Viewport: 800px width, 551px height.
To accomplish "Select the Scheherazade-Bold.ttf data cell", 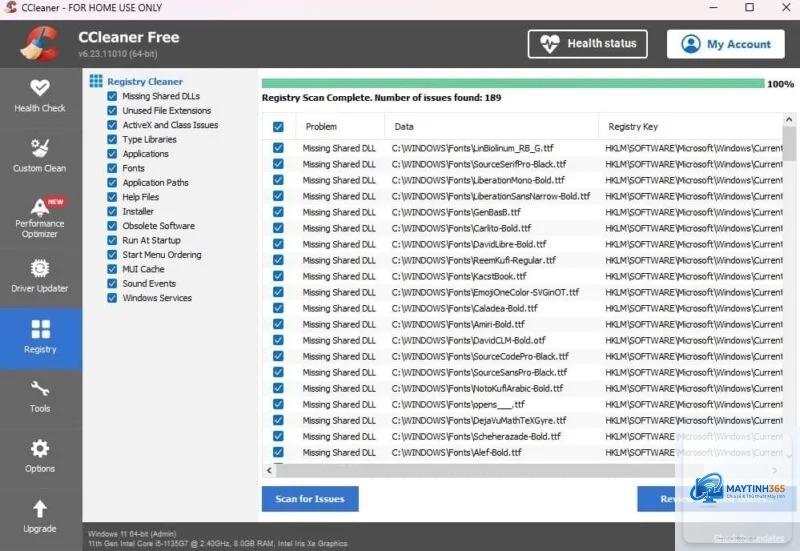I will [x=476, y=436].
